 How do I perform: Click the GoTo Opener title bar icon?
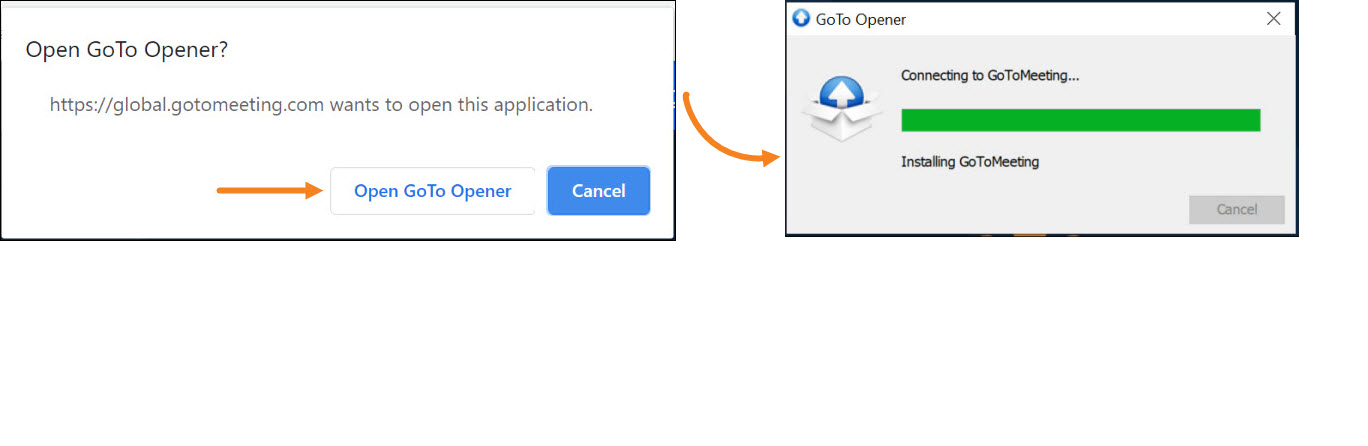[x=801, y=19]
